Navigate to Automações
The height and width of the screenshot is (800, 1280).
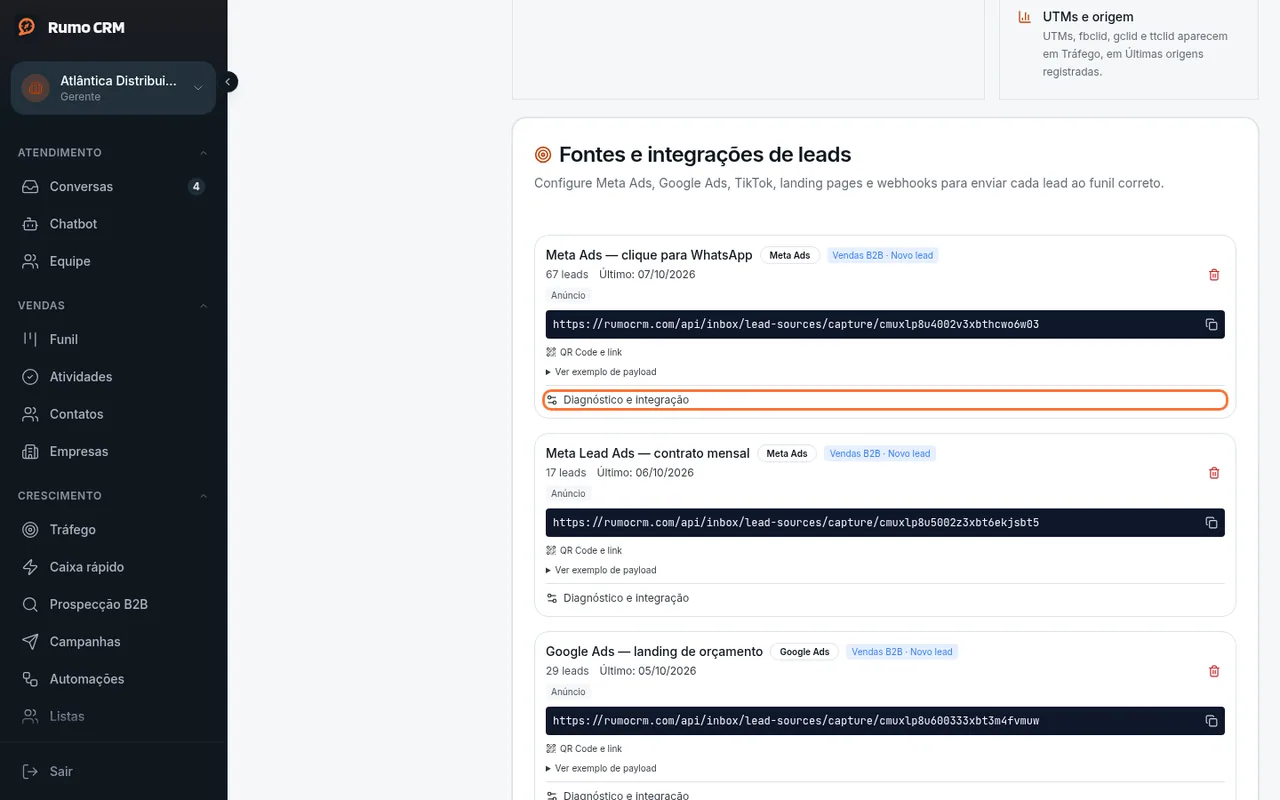click(113, 679)
